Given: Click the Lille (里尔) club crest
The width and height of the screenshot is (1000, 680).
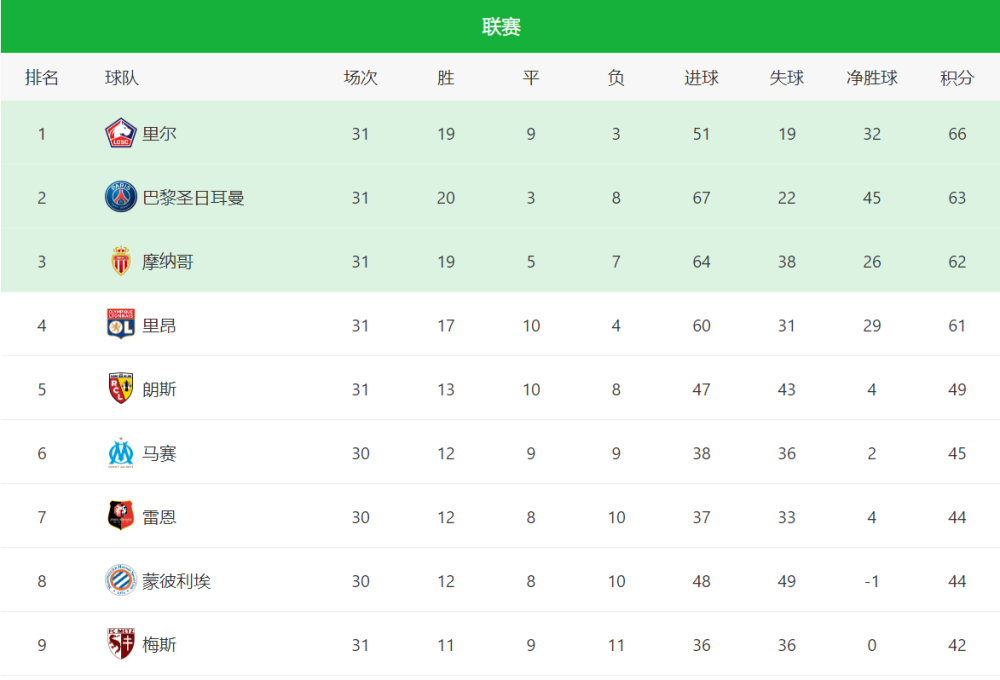Looking at the screenshot, I should pos(121,133).
